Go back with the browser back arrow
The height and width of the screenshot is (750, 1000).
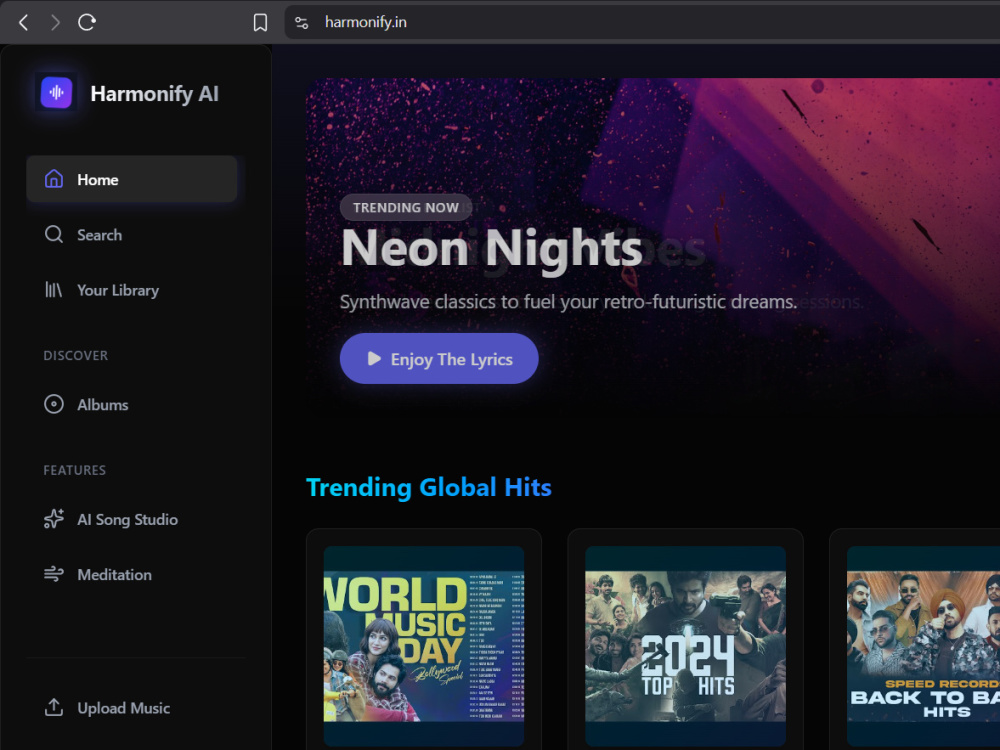click(24, 22)
